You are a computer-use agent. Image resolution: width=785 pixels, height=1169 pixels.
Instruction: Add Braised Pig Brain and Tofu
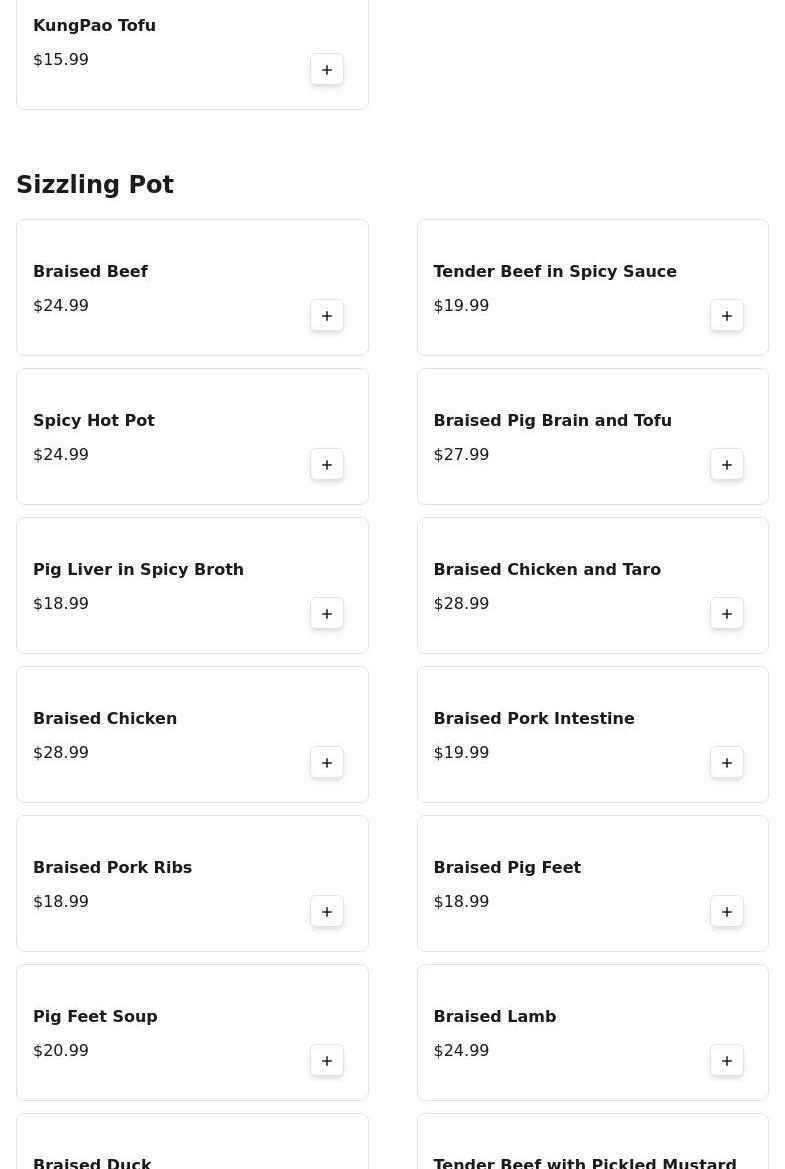pos(727,465)
